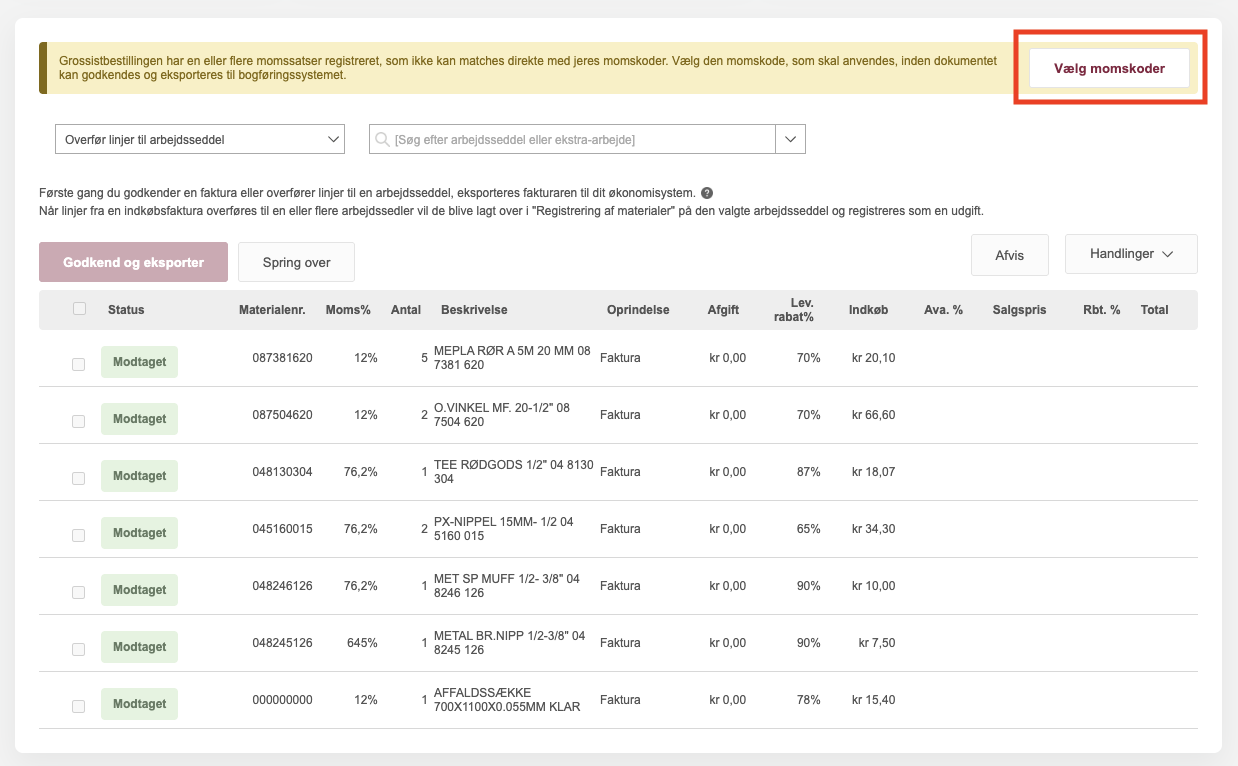The image size is (1238, 766).
Task: Check the O.VINKEL MF. row checkbox
Action: 79,422
